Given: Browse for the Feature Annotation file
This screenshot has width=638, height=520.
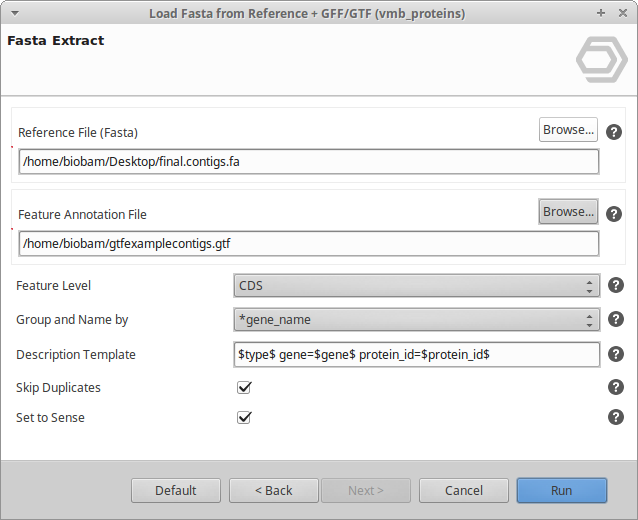Looking at the screenshot, I should click(568, 211).
